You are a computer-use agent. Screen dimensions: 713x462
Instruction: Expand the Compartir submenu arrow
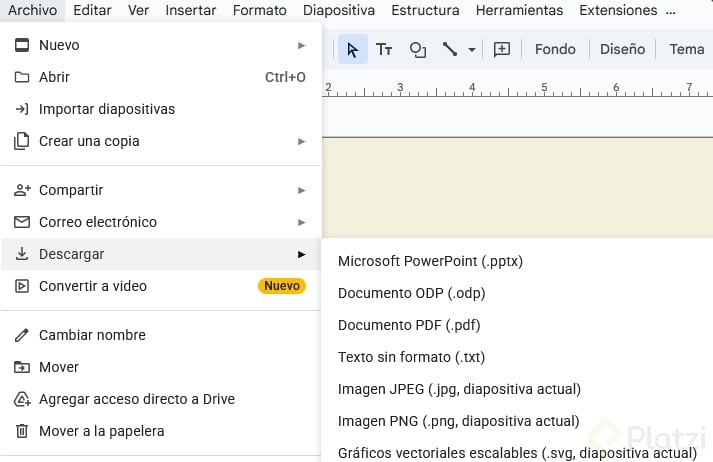tap(301, 190)
